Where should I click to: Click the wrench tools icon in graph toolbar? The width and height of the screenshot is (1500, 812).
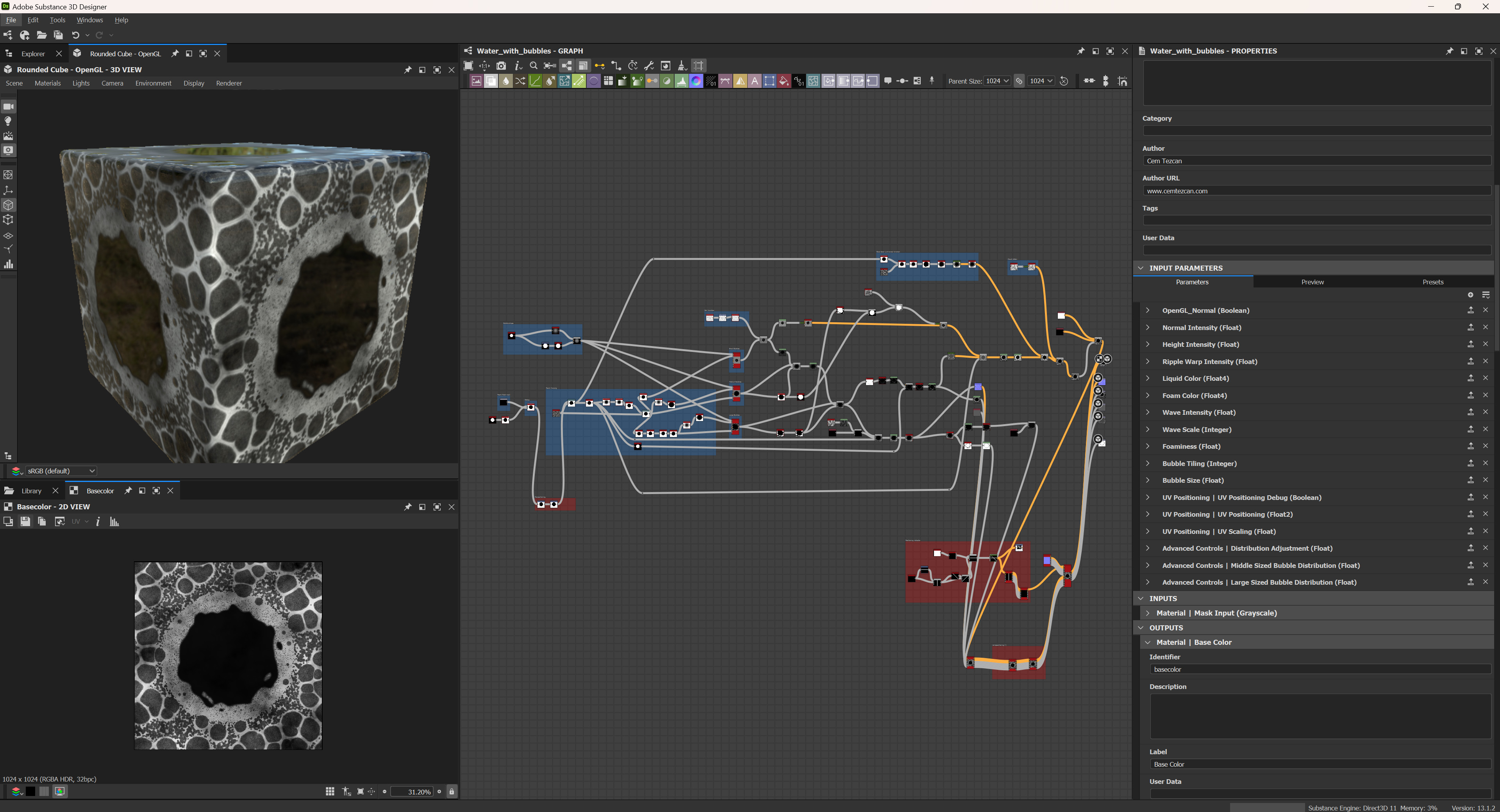pos(649,66)
